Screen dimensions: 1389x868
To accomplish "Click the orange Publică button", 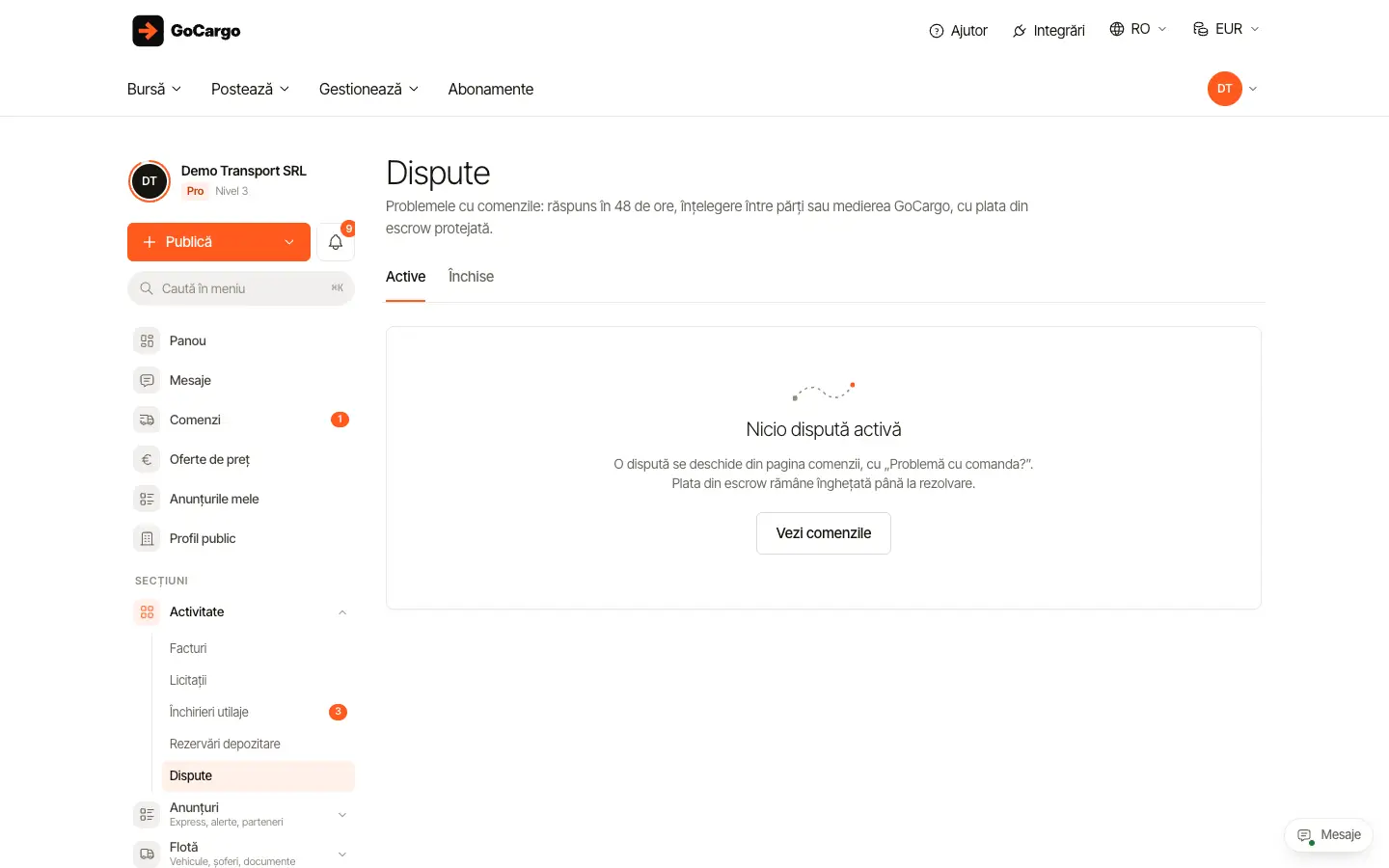I will (x=219, y=242).
